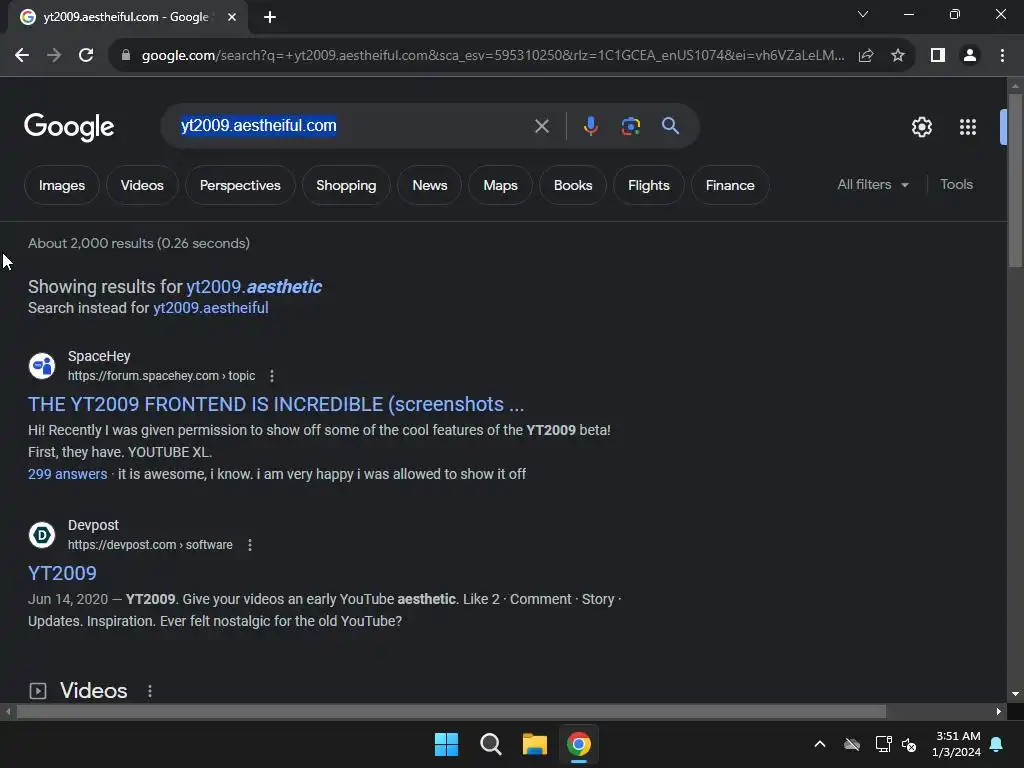Open the Chrome three-dot menu
The image size is (1024, 768).
pyautogui.click(x=1002, y=56)
